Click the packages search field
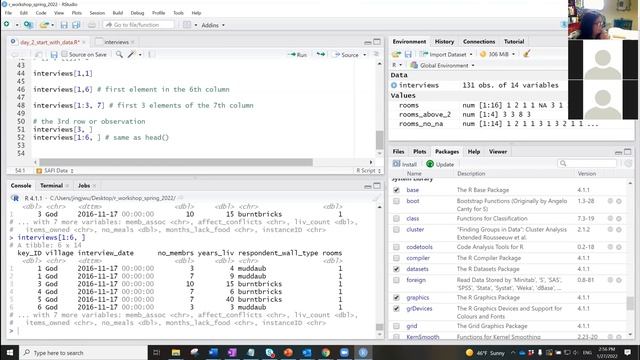 click(x=587, y=164)
